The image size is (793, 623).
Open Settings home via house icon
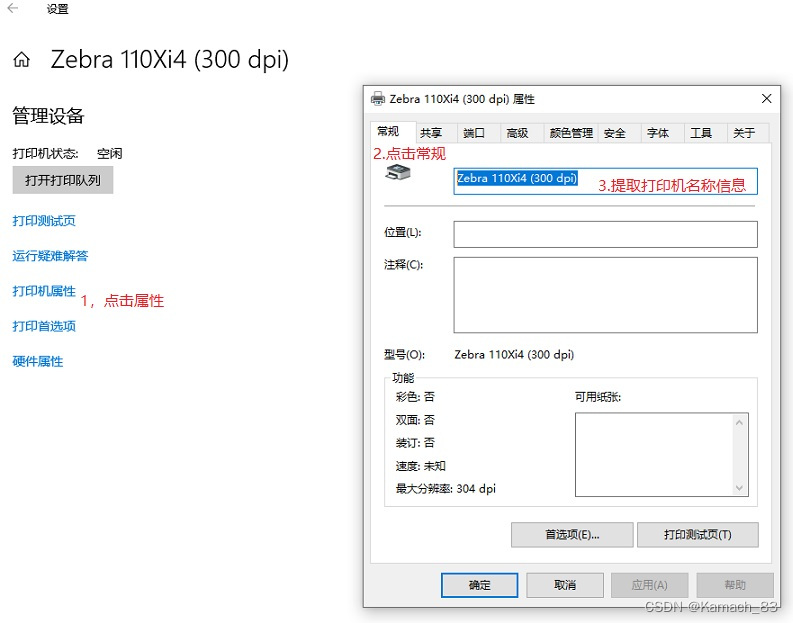[21, 60]
